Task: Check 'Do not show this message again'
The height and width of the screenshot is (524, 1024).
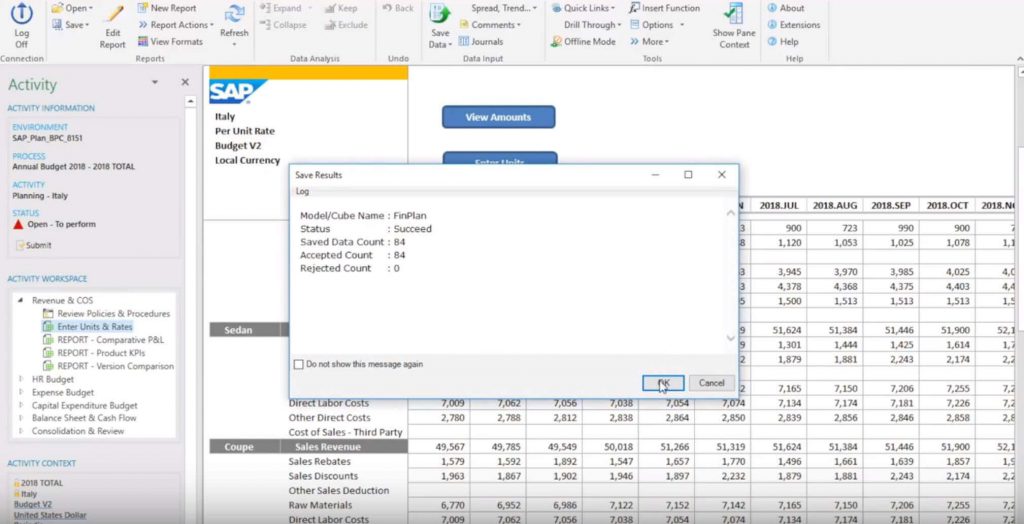Action: 298,364
